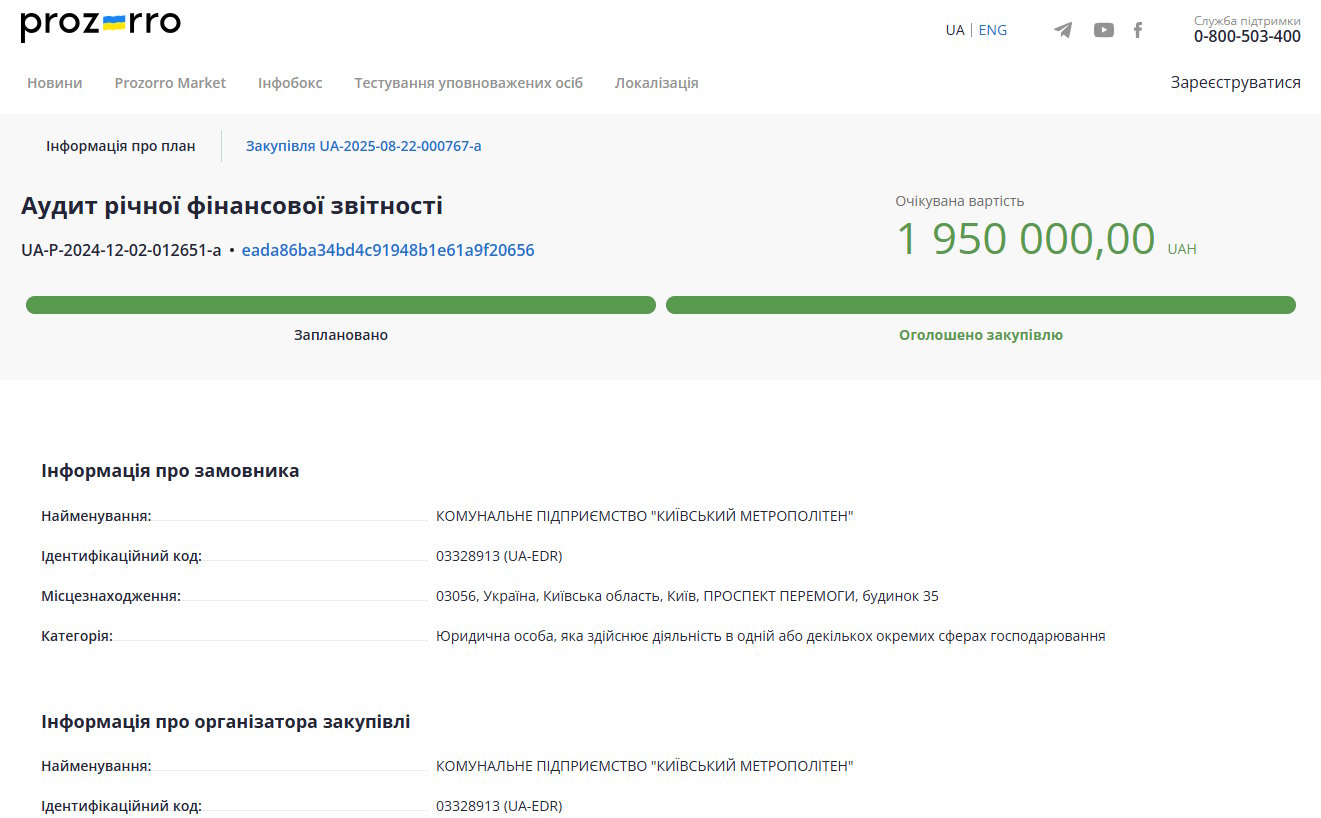Select the Інформація про план tab
This screenshot has width=1321, height=818.
pyautogui.click(x=121, y=146)
